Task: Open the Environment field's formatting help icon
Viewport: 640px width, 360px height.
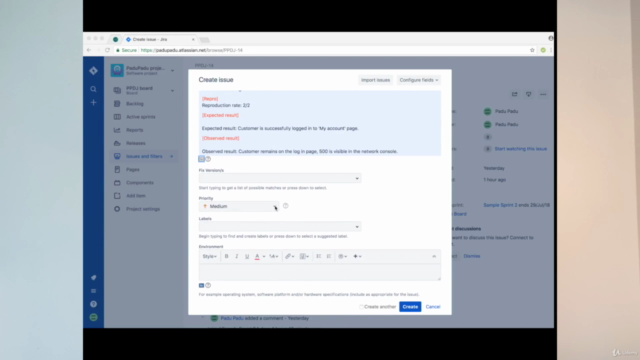Action: click(x=208, y=285)
